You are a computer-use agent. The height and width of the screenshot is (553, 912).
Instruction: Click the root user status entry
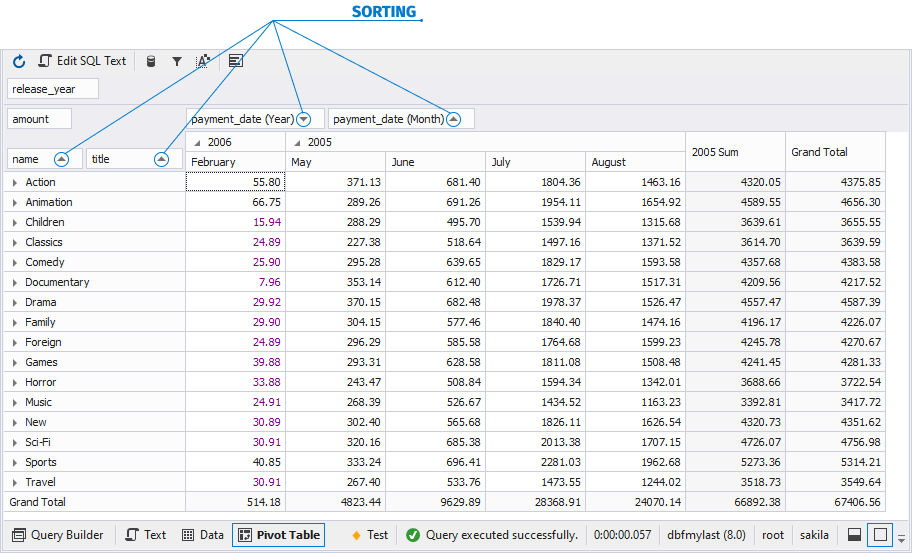point(773,535)
